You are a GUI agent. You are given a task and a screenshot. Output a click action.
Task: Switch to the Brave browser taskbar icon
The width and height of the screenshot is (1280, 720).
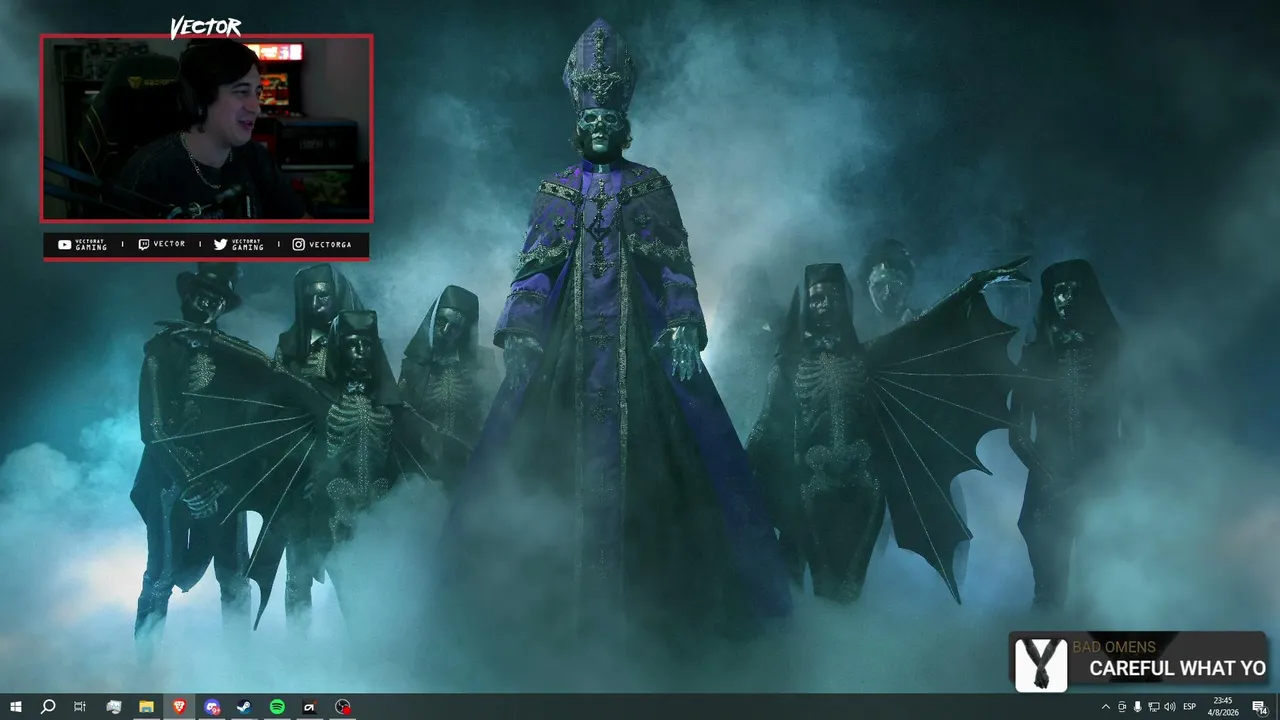(x=179, y=707)
